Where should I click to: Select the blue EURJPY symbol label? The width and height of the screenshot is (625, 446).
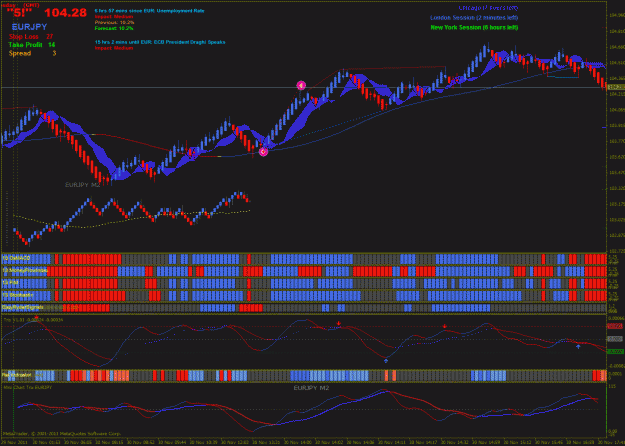tap(29, 27)
